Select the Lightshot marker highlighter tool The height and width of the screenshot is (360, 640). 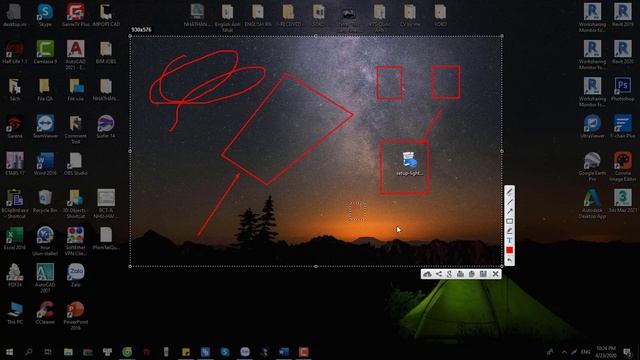[x=509, y=231]
